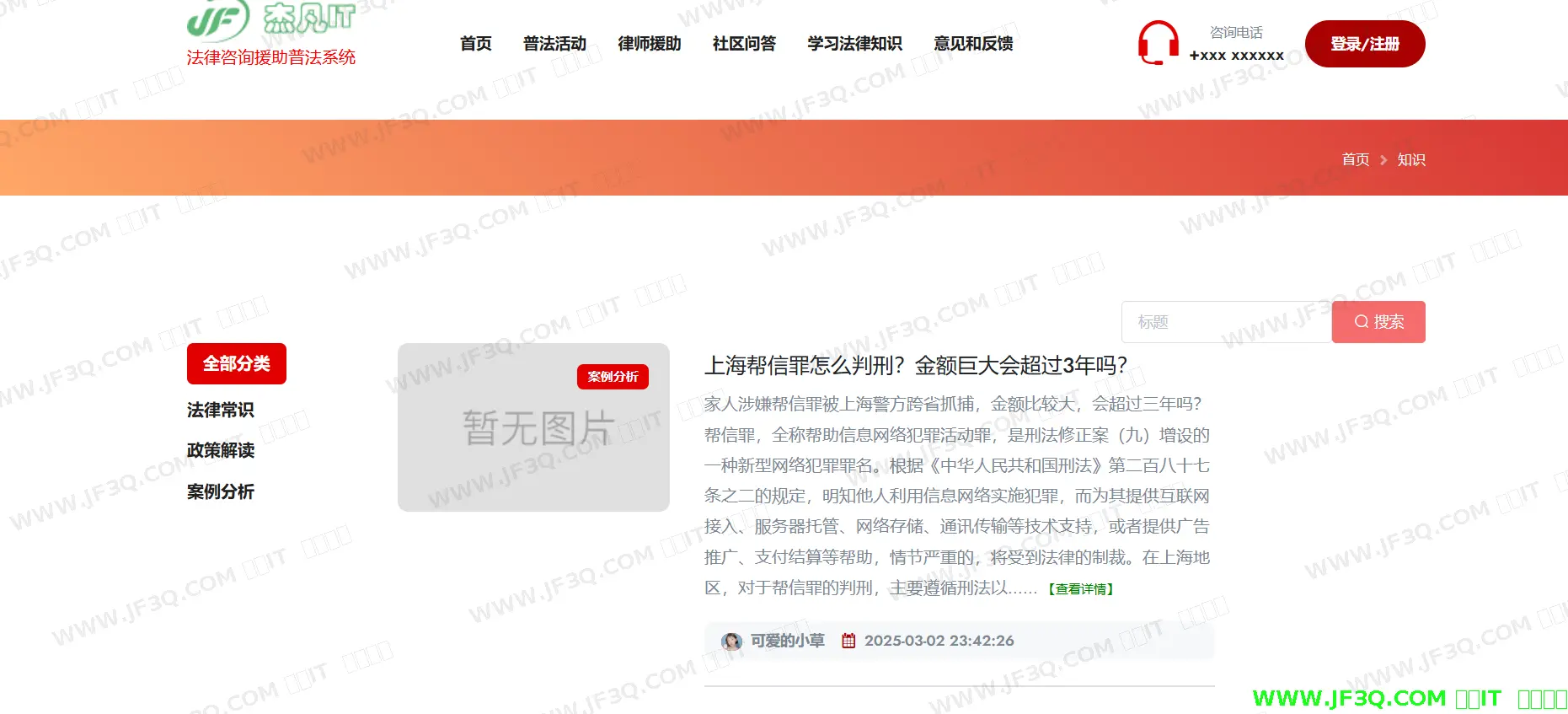1568x714 pixels.
Task: Click the JF site logo
Action: 270,20
